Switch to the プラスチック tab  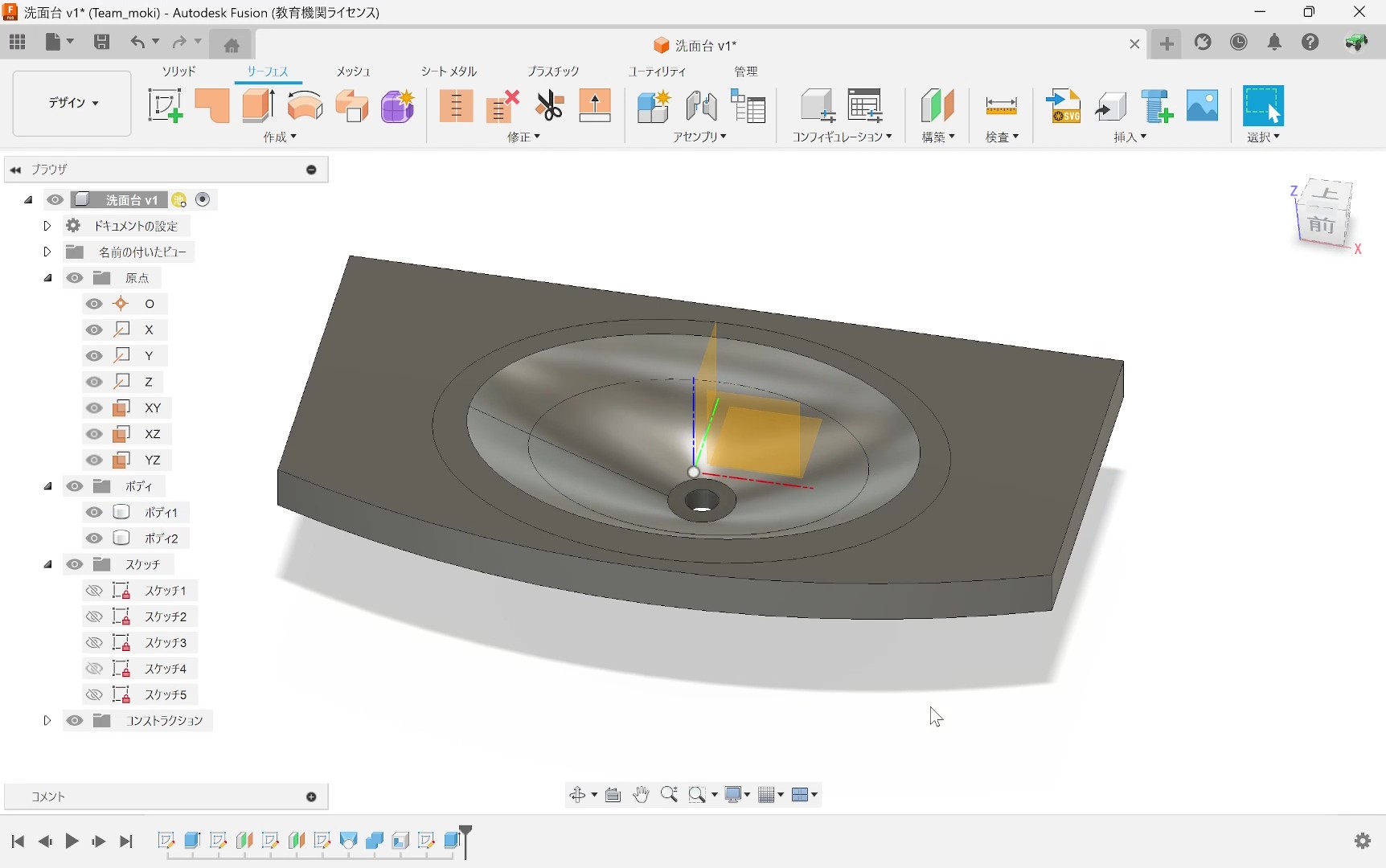tap(553, 72)
